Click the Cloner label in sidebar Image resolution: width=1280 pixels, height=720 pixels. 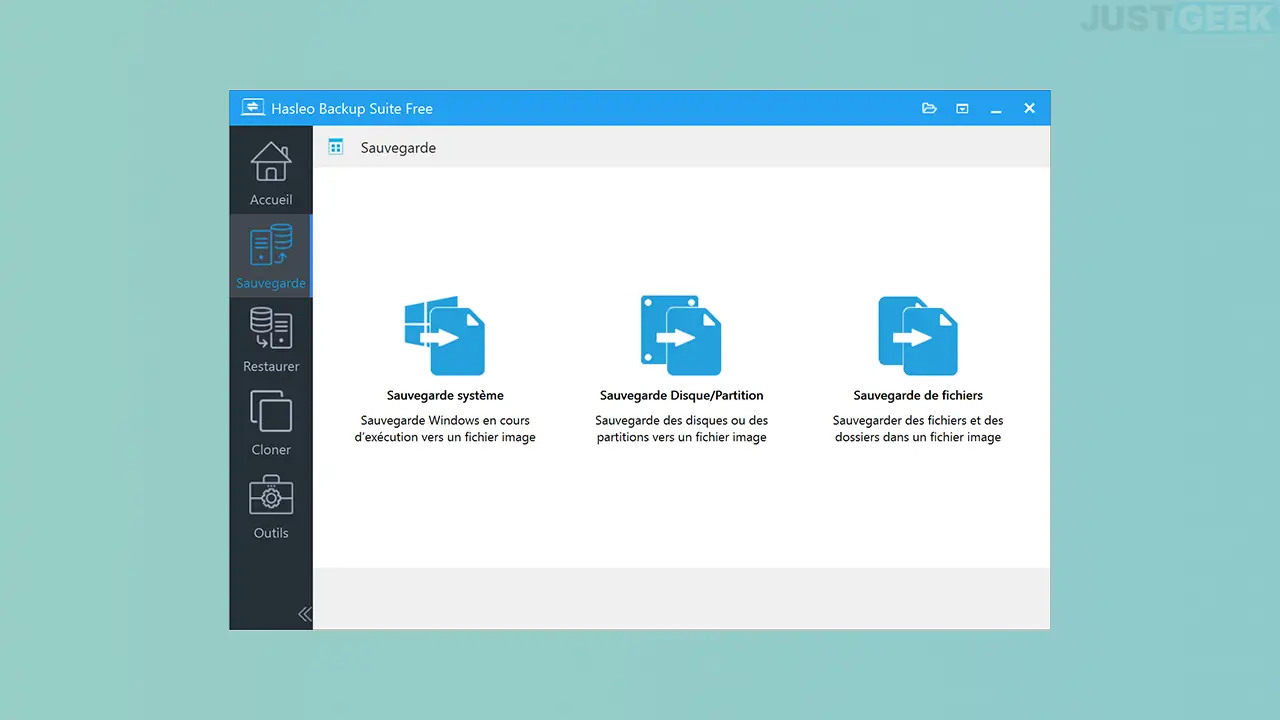pyautogui.click(x=271, y=450)
